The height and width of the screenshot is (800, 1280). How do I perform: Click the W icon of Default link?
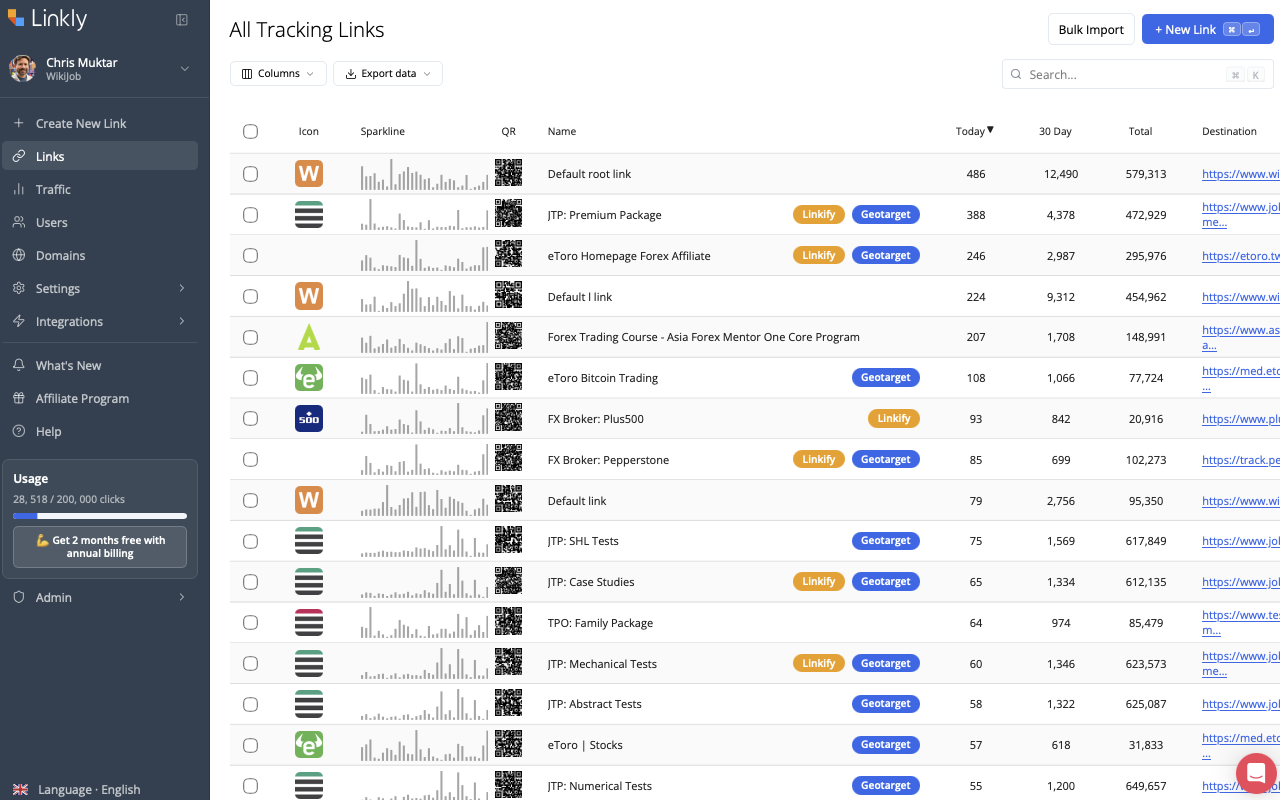(309, 500)
